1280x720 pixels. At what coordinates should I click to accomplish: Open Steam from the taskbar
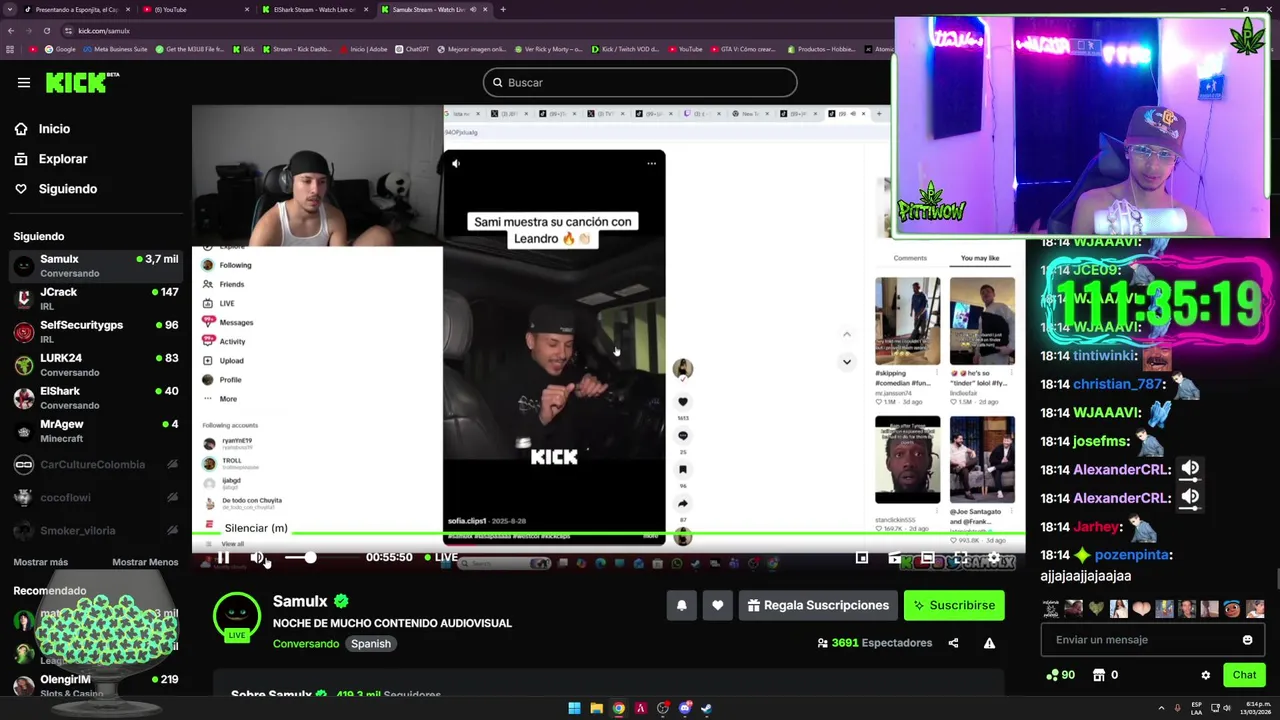tap(707, 708)
